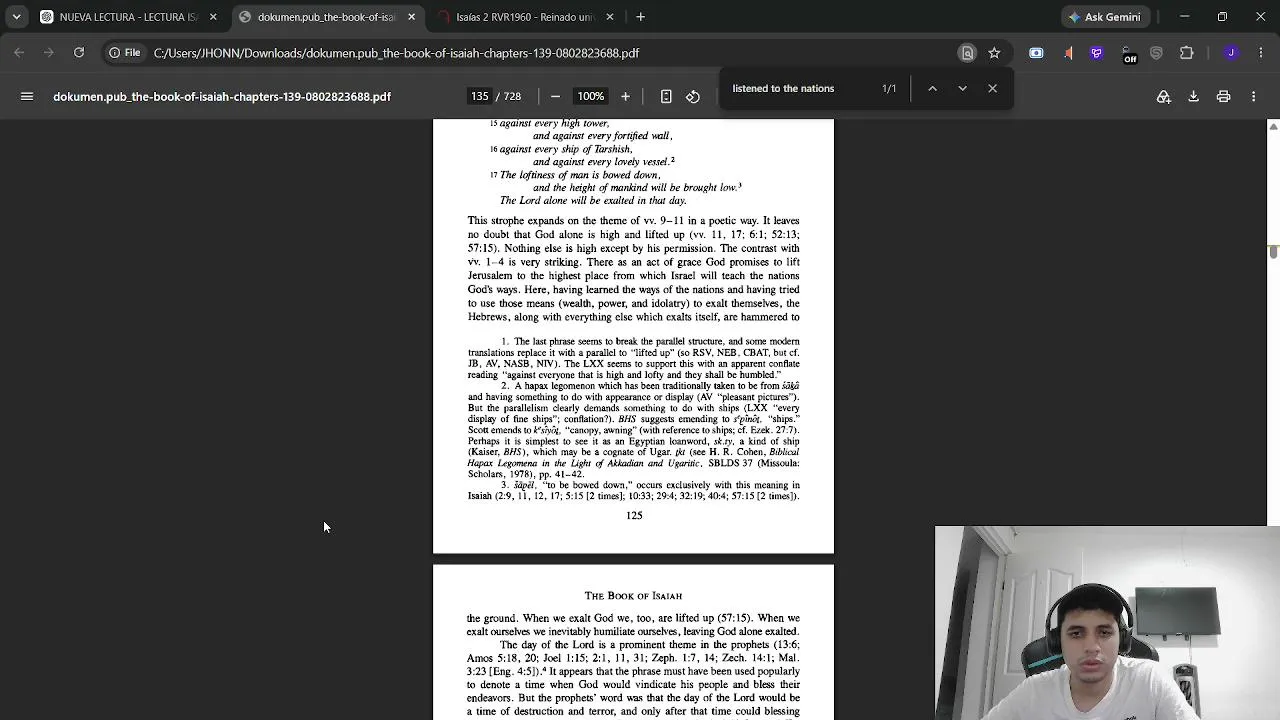Go to next search match
The height and width of the screenshot is (720, 1280).
(x=962, y=88)
